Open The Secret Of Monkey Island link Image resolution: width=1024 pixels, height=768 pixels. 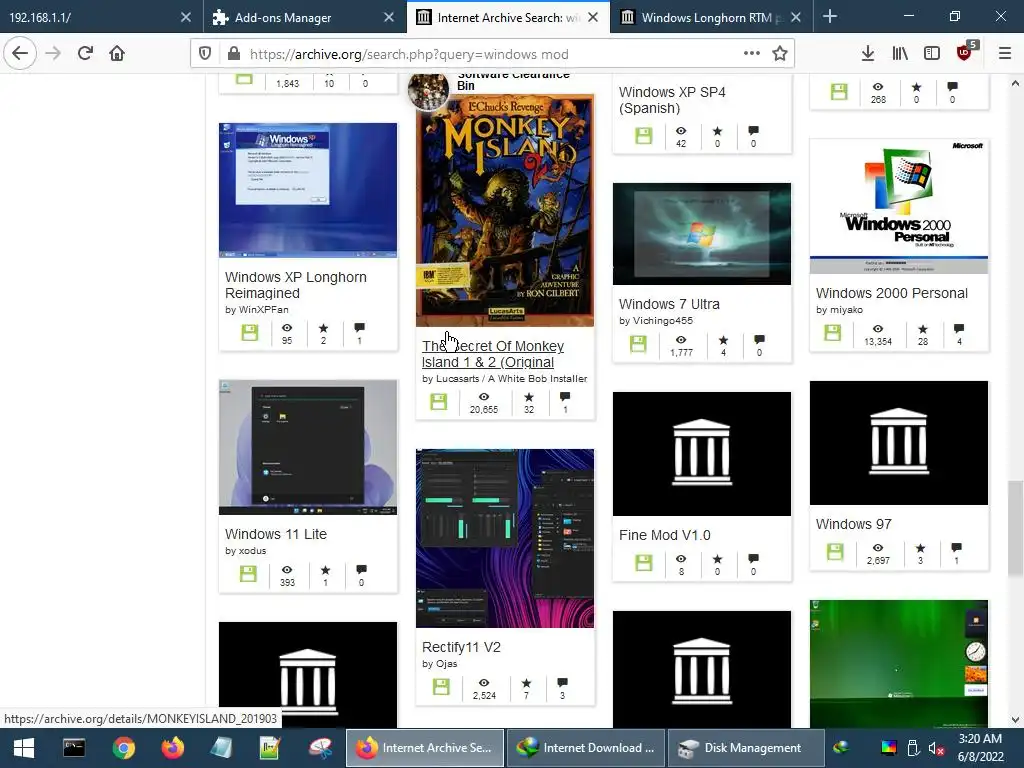(x=492, y=354)
